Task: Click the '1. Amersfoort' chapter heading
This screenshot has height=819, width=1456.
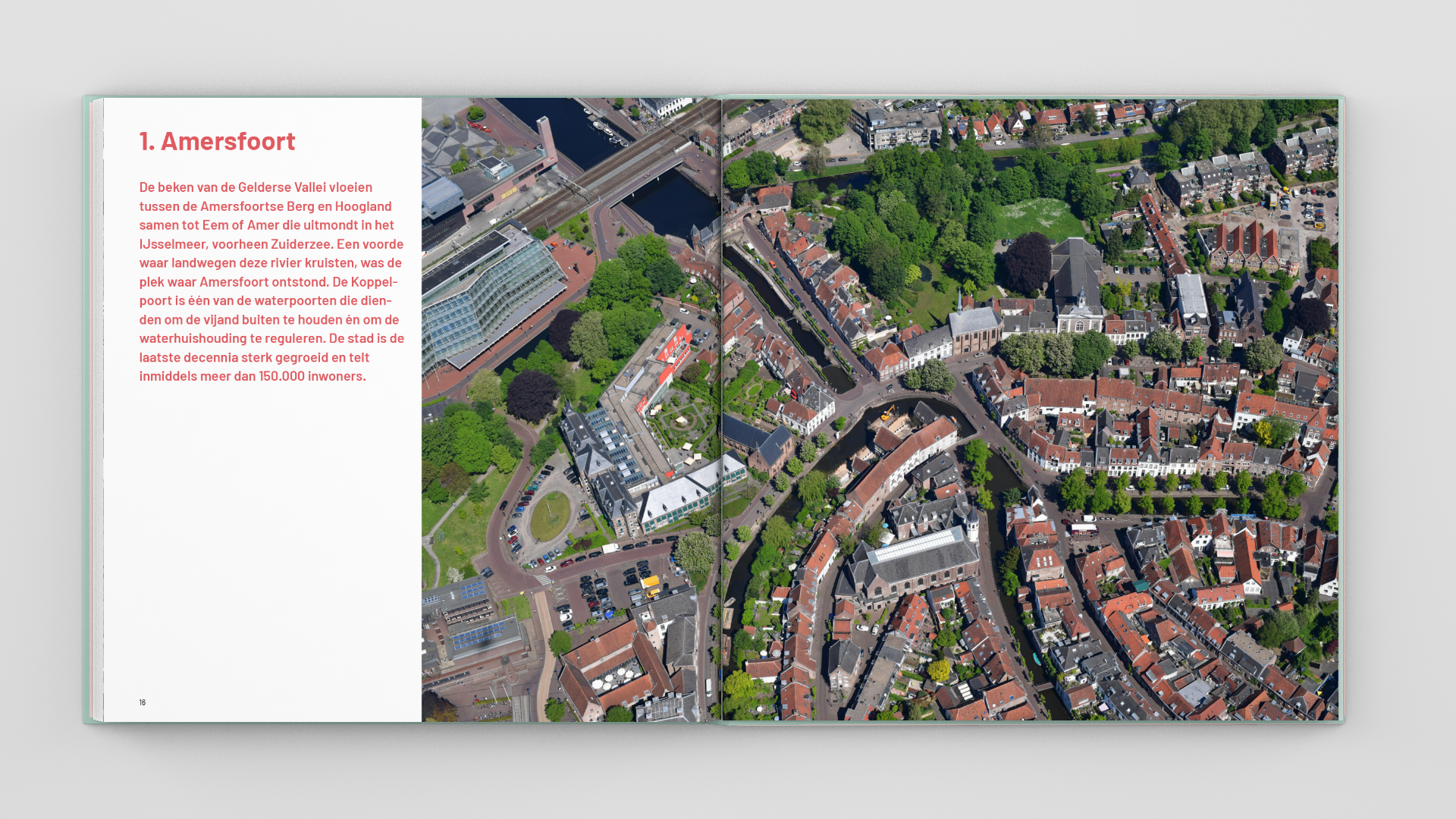Action: (217, 141)
